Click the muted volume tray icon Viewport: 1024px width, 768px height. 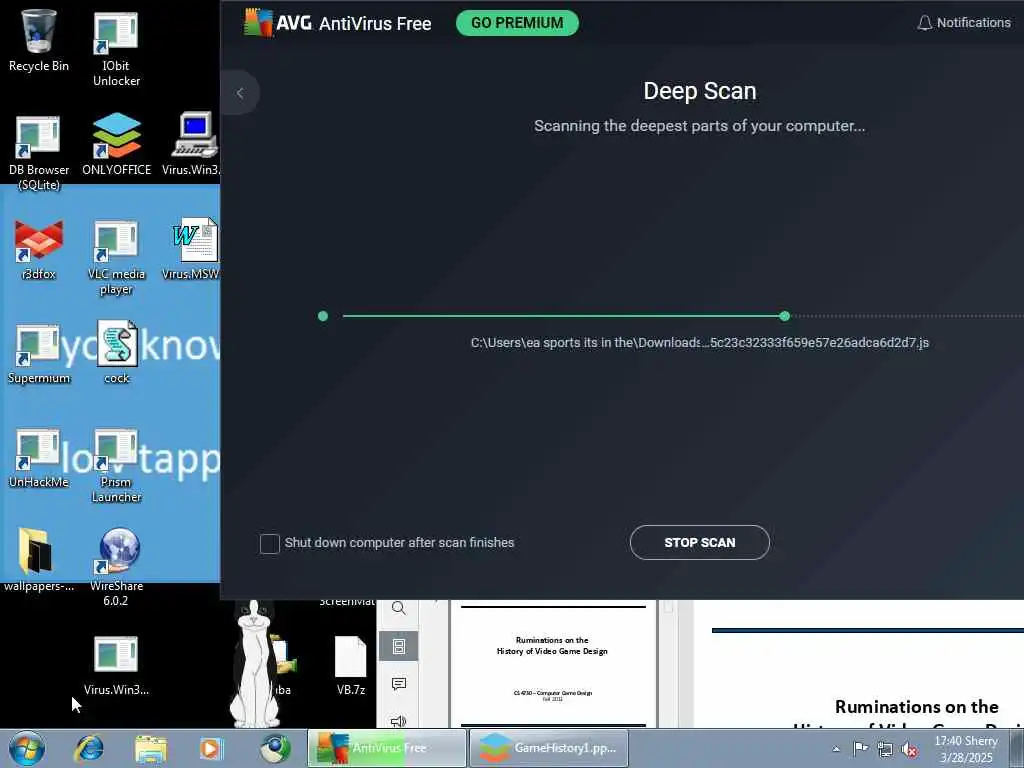(x=909, y=749)
